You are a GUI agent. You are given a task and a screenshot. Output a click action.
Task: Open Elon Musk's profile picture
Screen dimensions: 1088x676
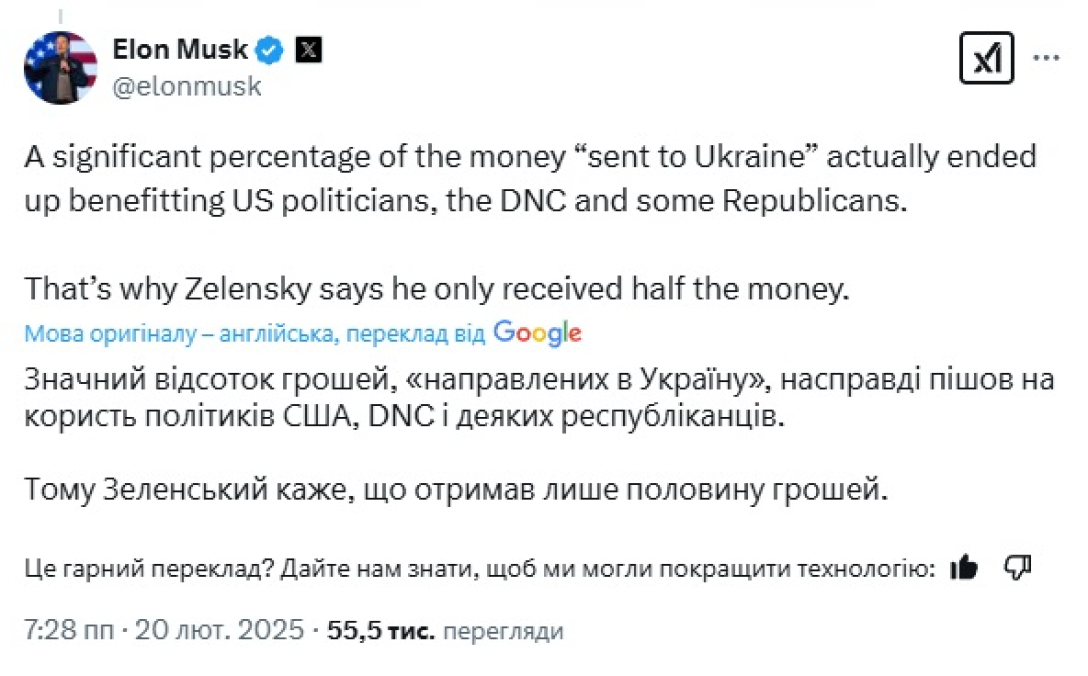click(60, 67)
